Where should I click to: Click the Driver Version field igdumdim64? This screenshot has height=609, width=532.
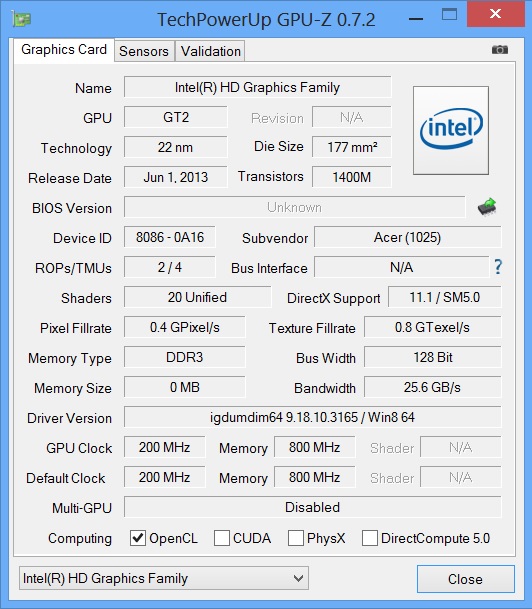tap(313, 417)
